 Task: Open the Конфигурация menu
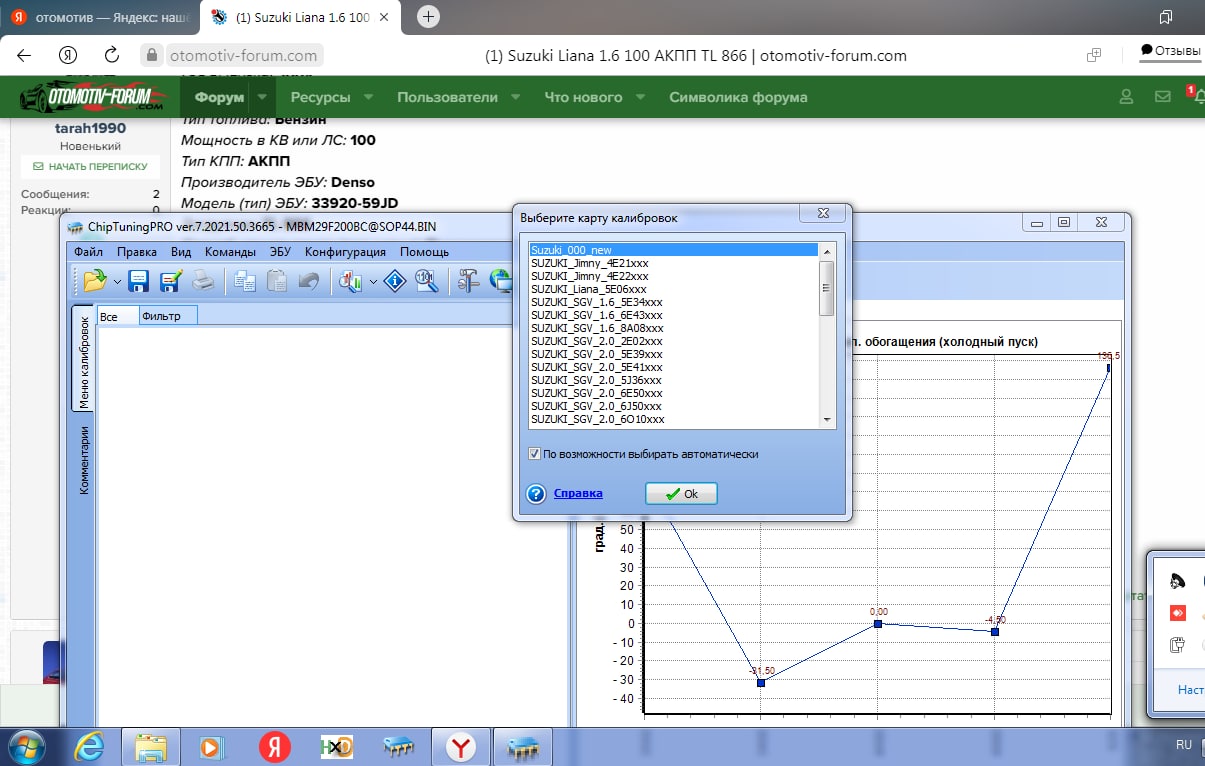[x=345, y=252]
